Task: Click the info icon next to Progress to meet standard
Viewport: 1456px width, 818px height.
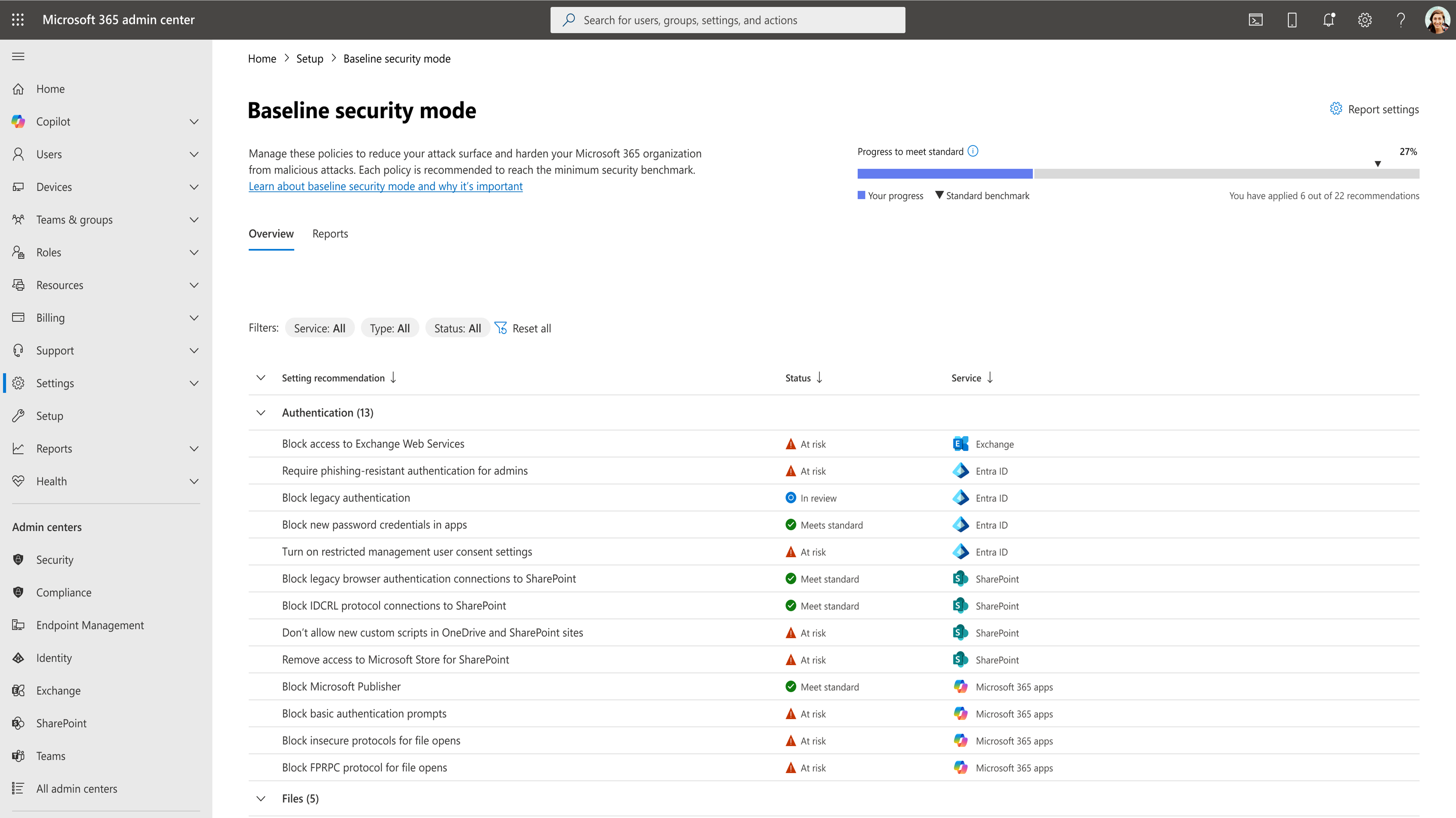Action: (973, 151)
